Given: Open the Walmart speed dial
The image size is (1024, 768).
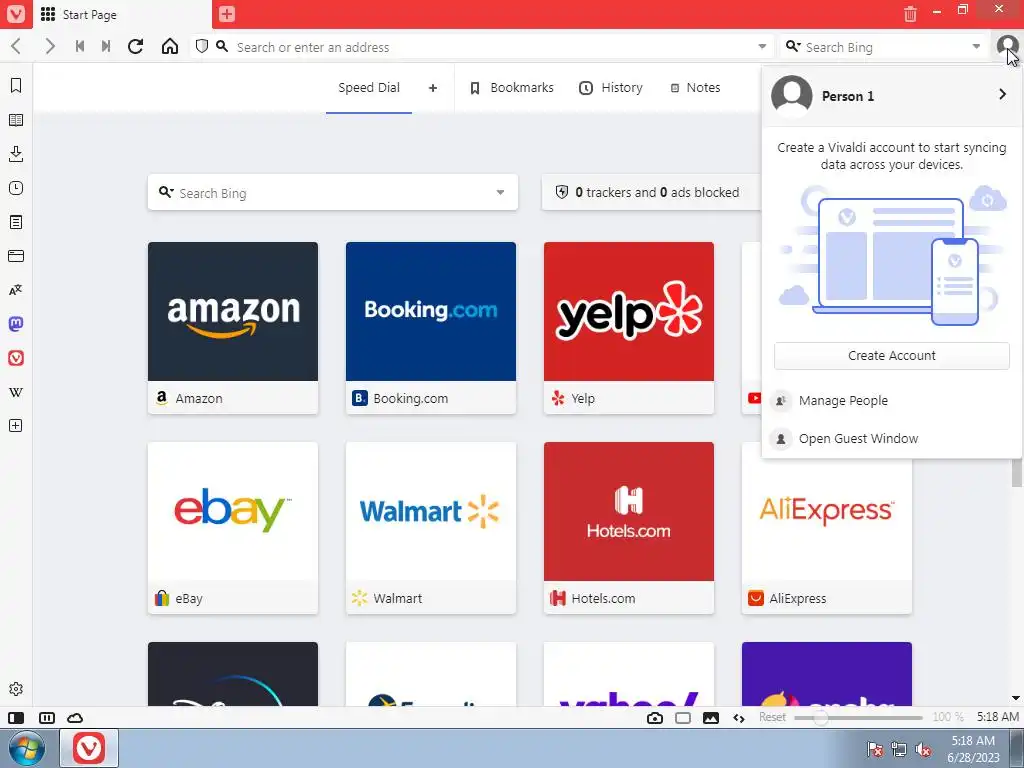Looking at the screenshot, I should (431, 528).
